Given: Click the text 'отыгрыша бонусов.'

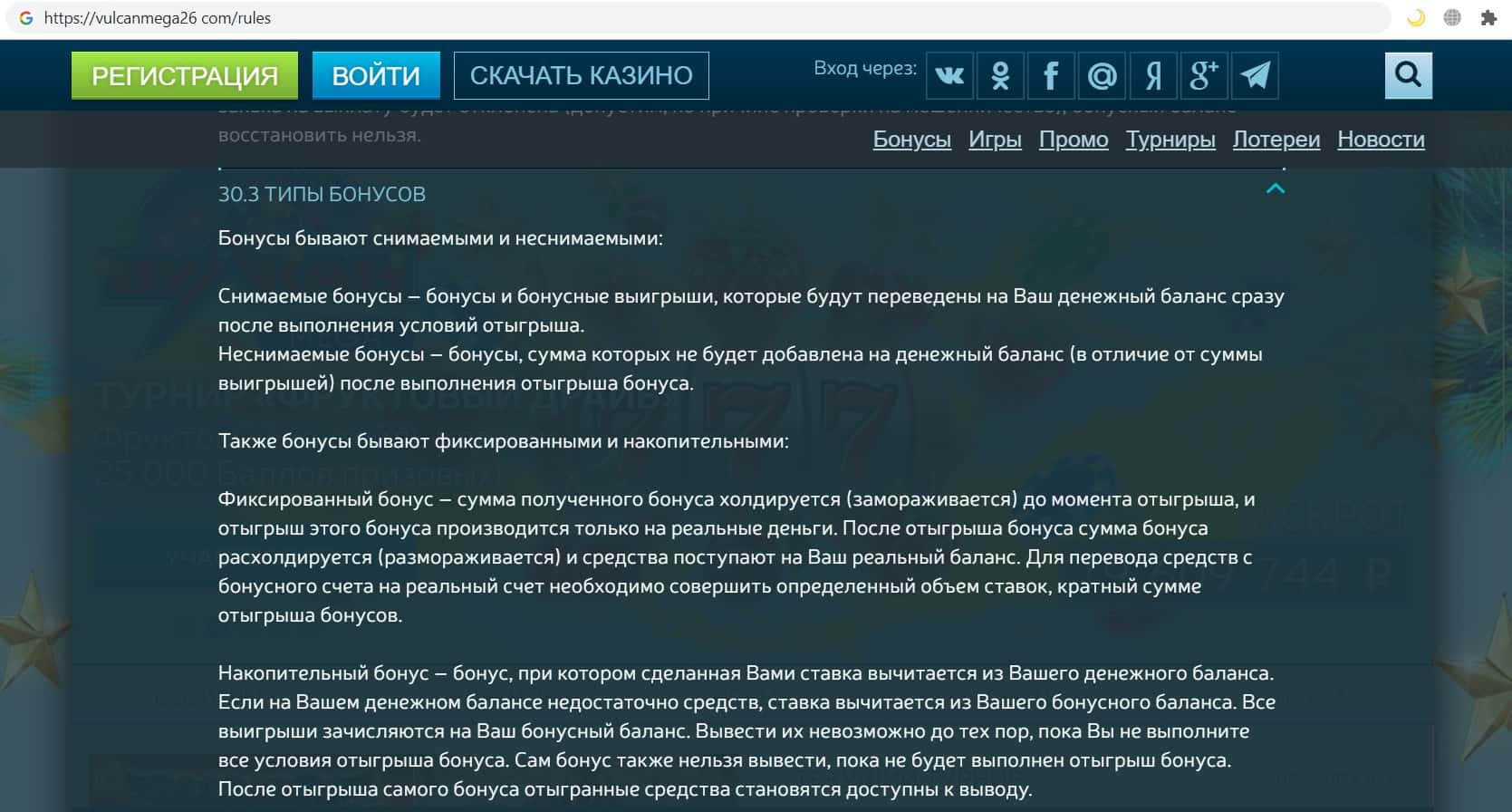Looking at the screenshot, I should [310, 615].
